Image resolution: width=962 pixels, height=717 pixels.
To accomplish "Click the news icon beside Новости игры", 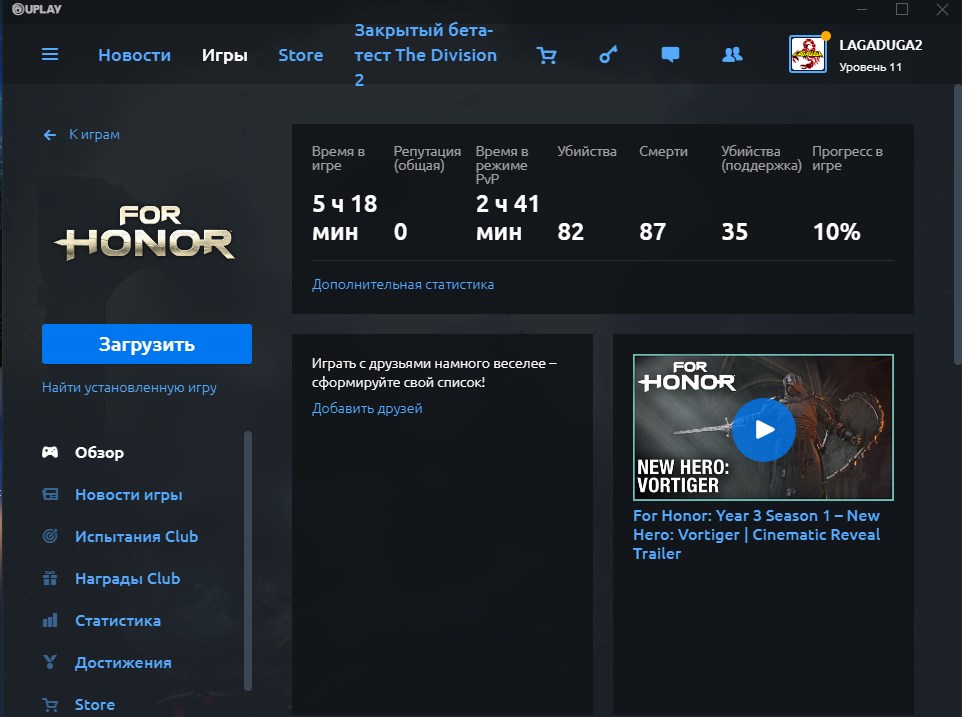I will (50, 494).
